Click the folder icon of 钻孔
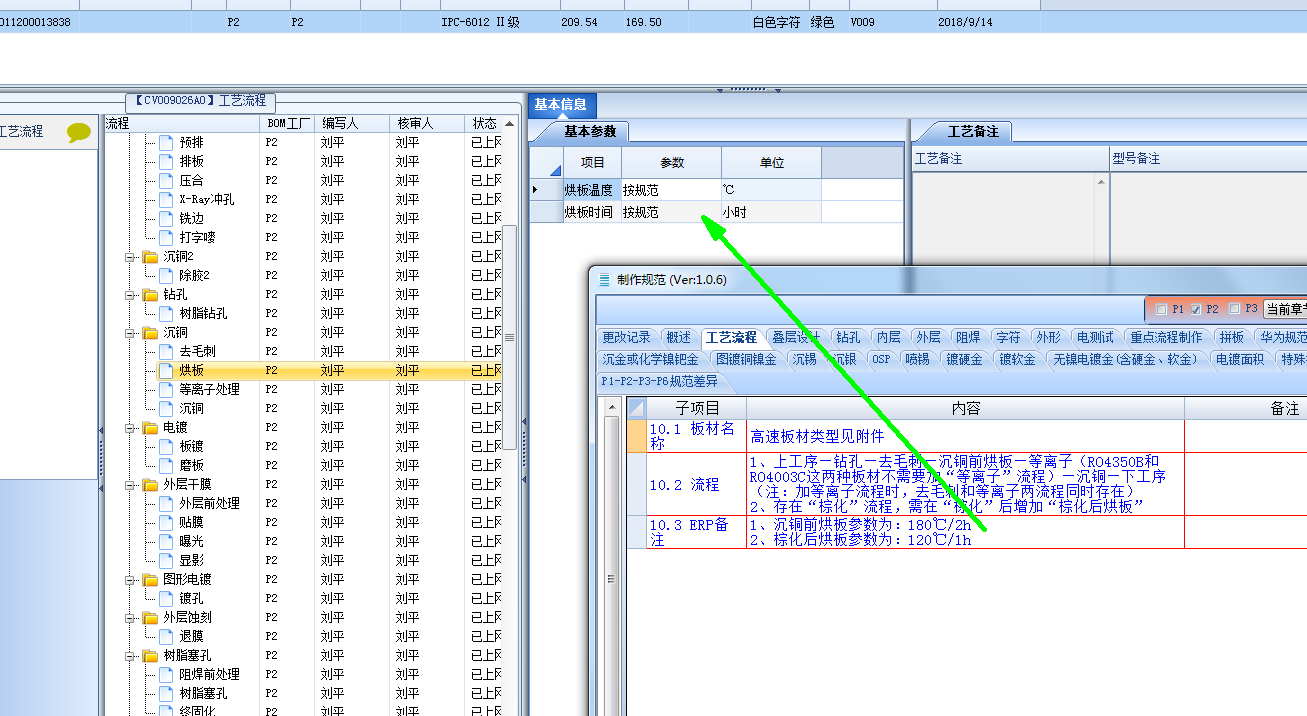This screenshot has height=716, width=1307. [x=150, y=295]
